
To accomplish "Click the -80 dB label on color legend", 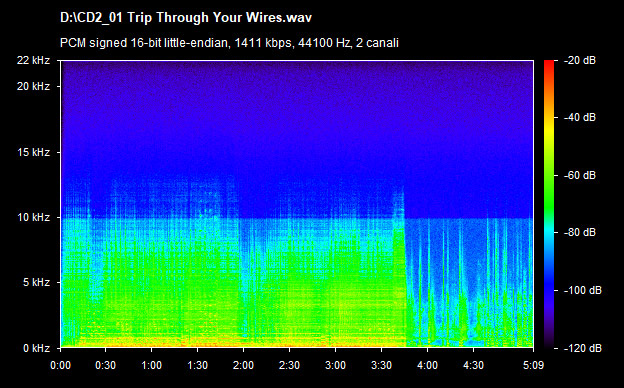I will point(580,232).
